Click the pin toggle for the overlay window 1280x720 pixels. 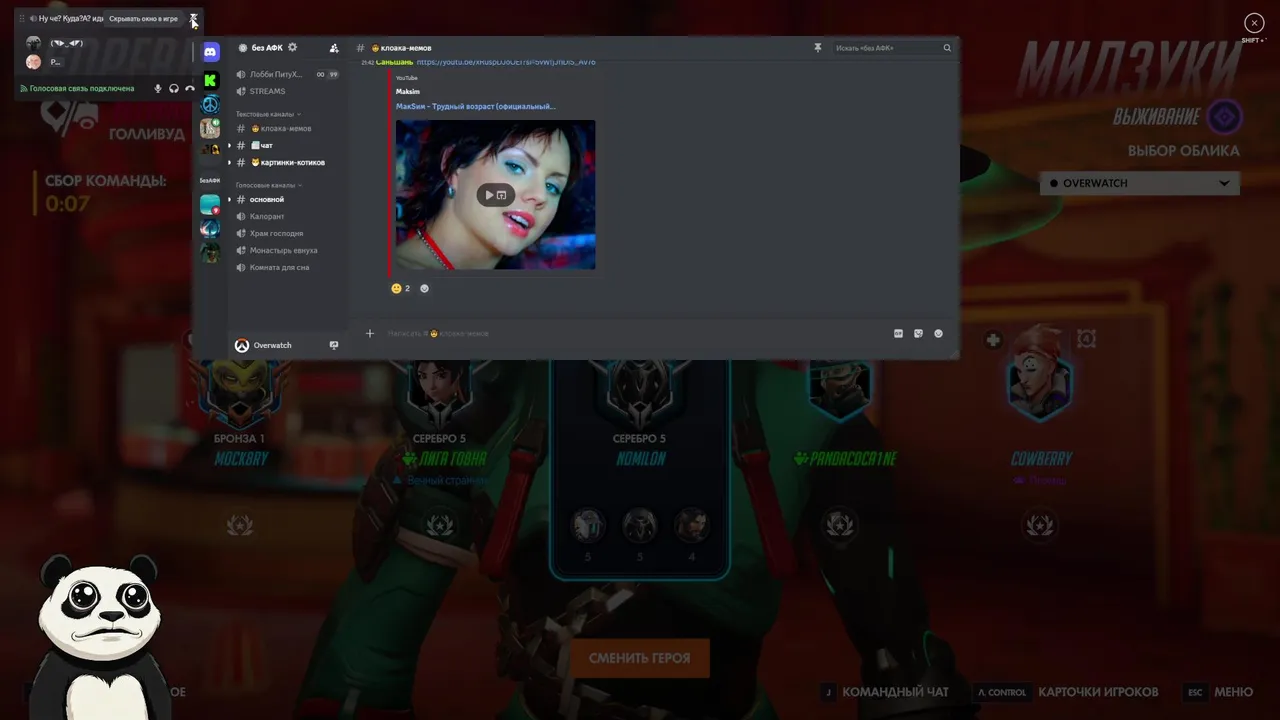[194, 18]
